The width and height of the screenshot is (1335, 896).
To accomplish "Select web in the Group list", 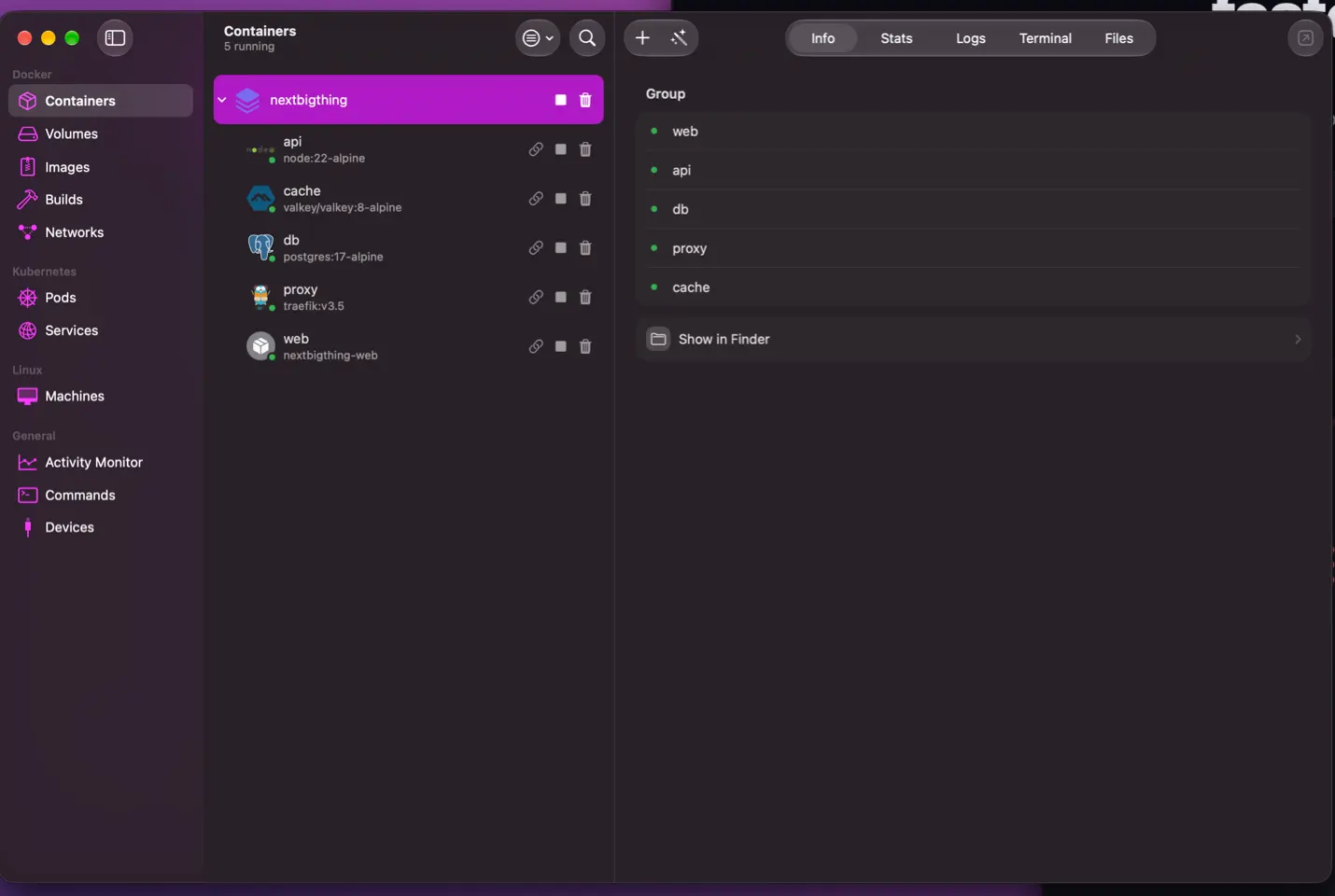I will click(973, 132).
